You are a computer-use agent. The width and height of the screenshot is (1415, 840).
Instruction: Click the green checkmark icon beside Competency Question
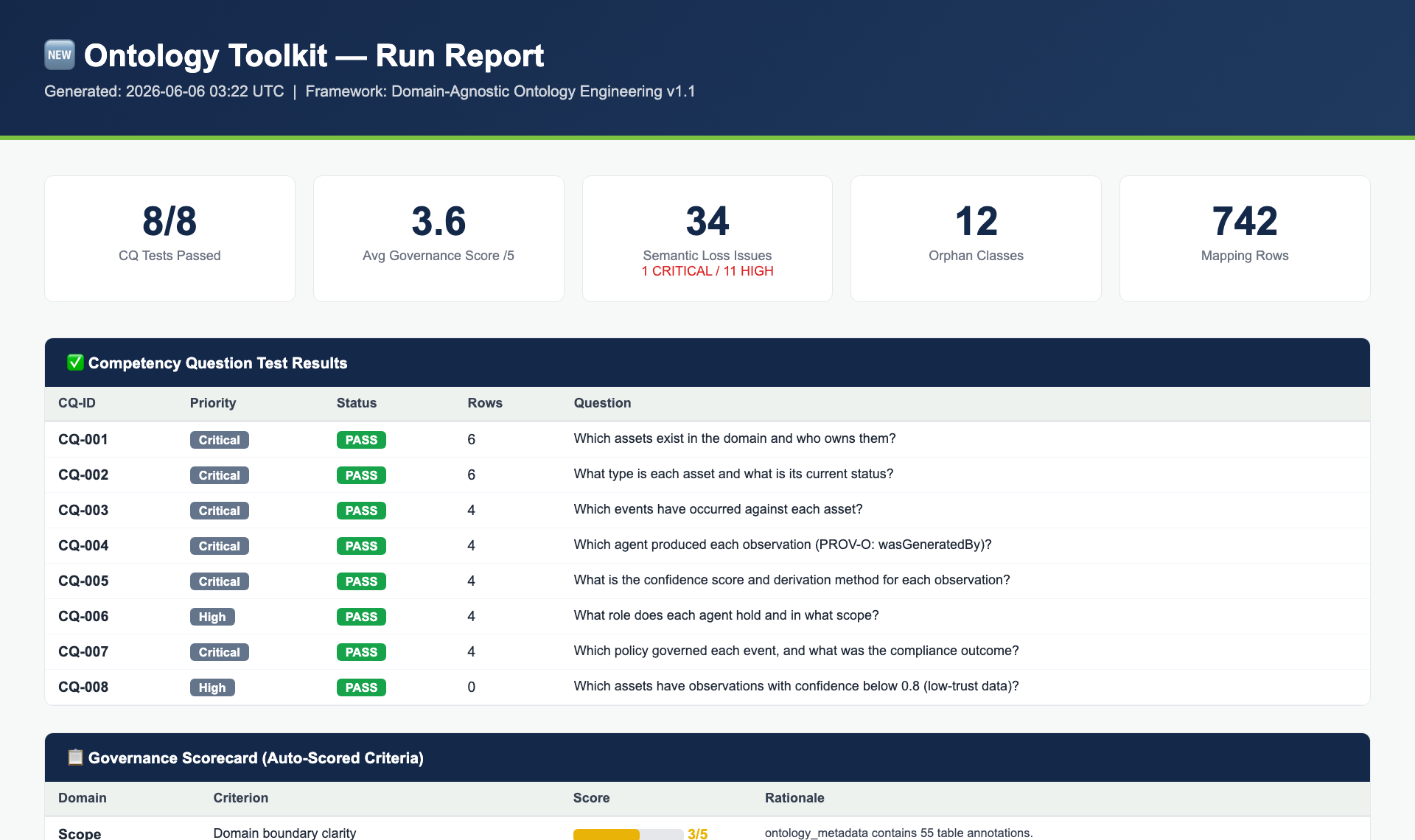point(75,363)
